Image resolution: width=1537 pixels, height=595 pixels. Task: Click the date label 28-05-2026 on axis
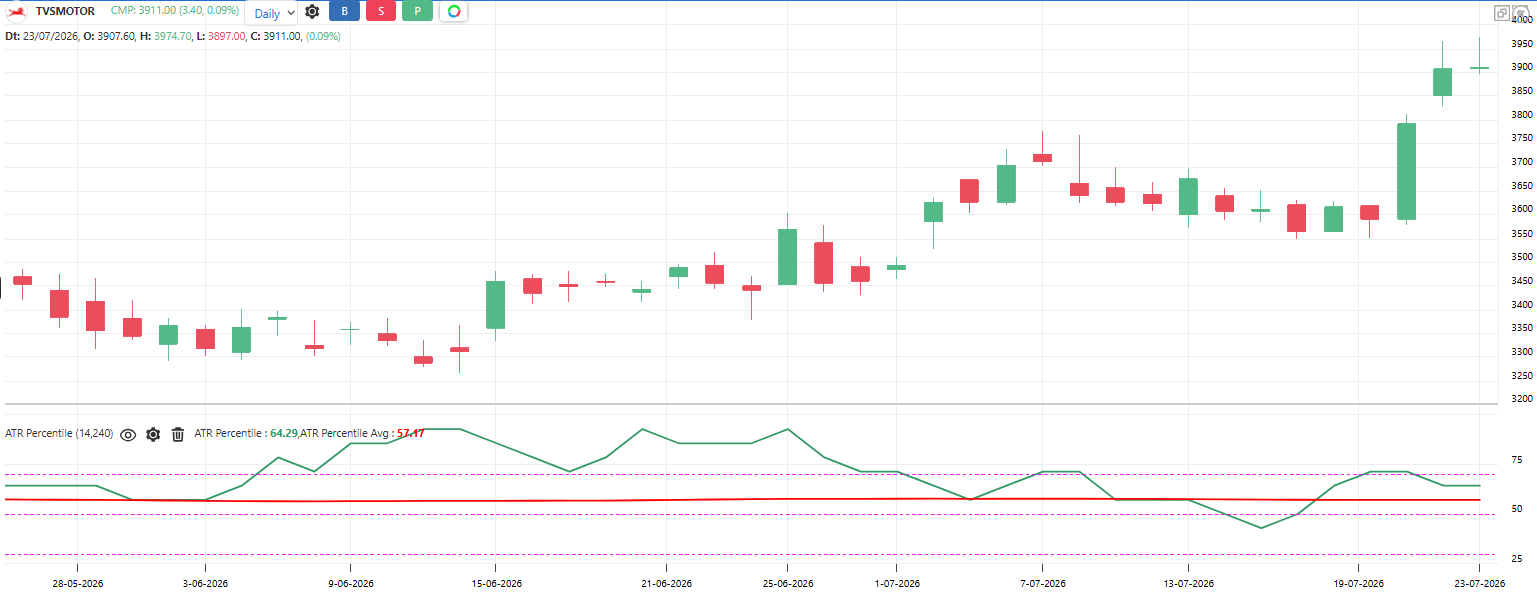[77, 583]
